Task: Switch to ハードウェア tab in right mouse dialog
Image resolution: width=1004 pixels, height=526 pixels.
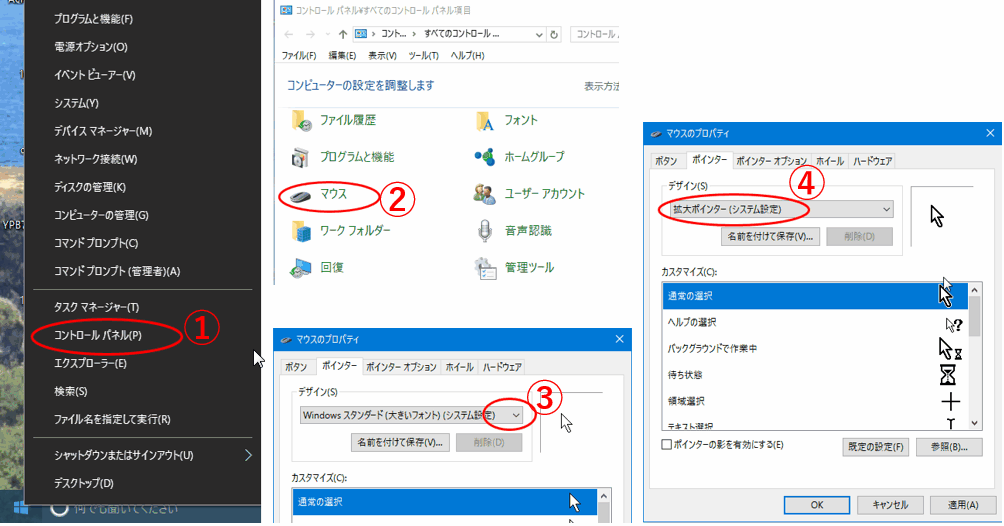Action: tap(872, 161)
